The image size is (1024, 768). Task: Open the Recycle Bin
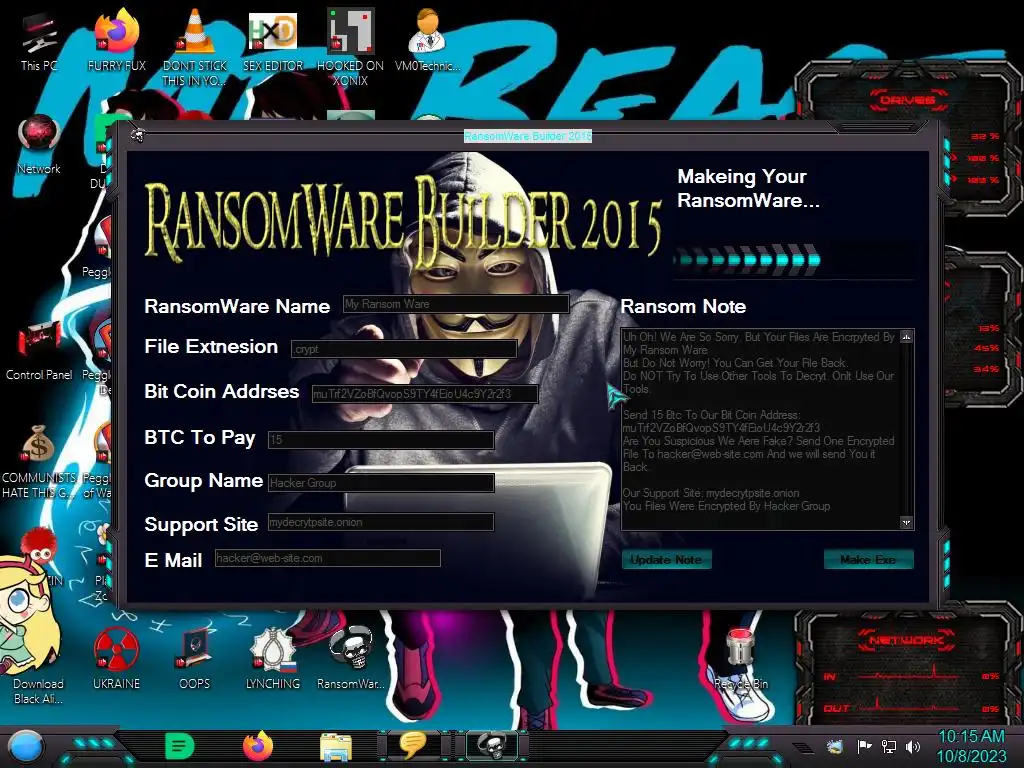coord(741,658)
